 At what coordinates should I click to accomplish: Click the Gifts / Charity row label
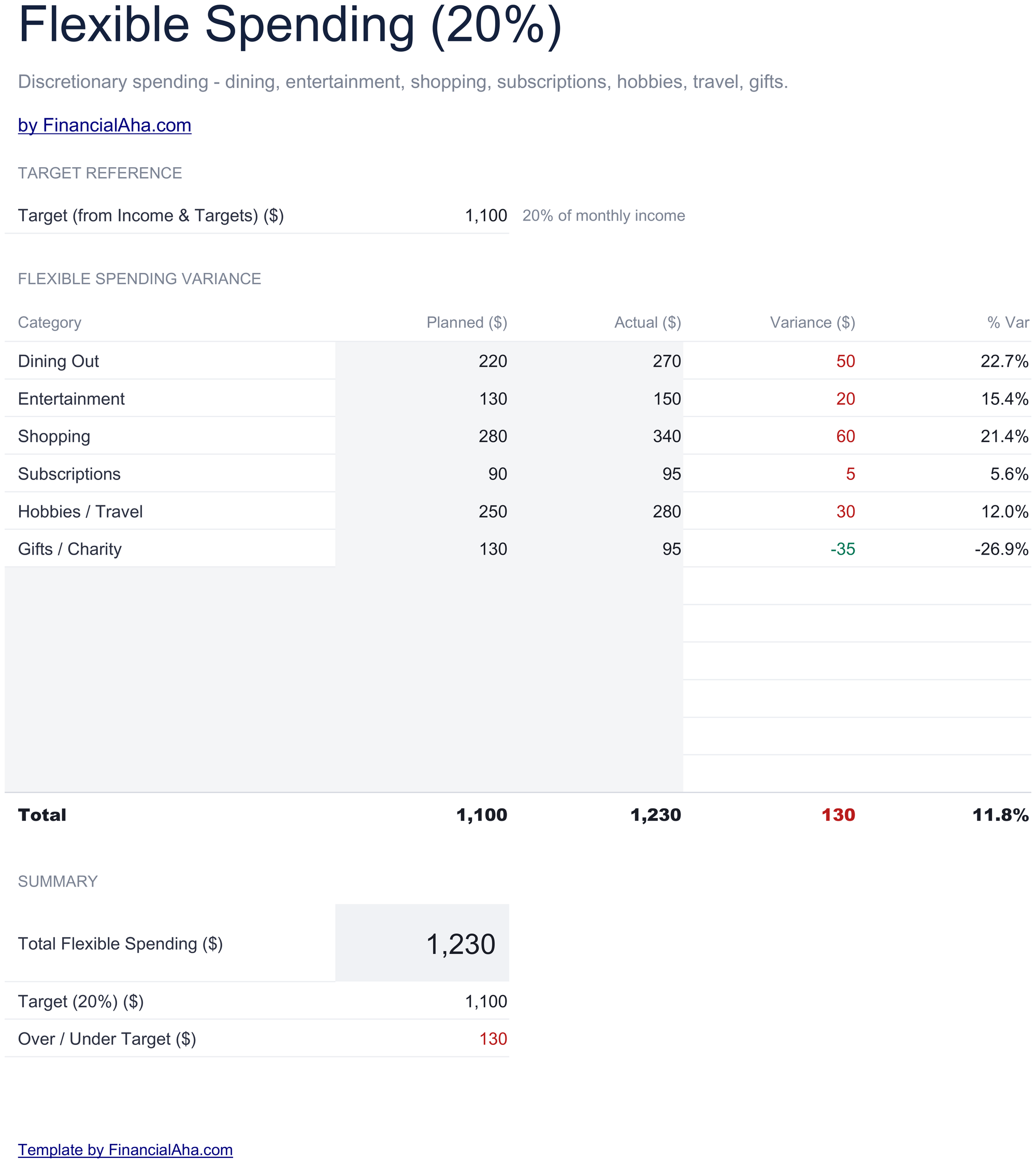pyautogui.click(x=70, y=549)
